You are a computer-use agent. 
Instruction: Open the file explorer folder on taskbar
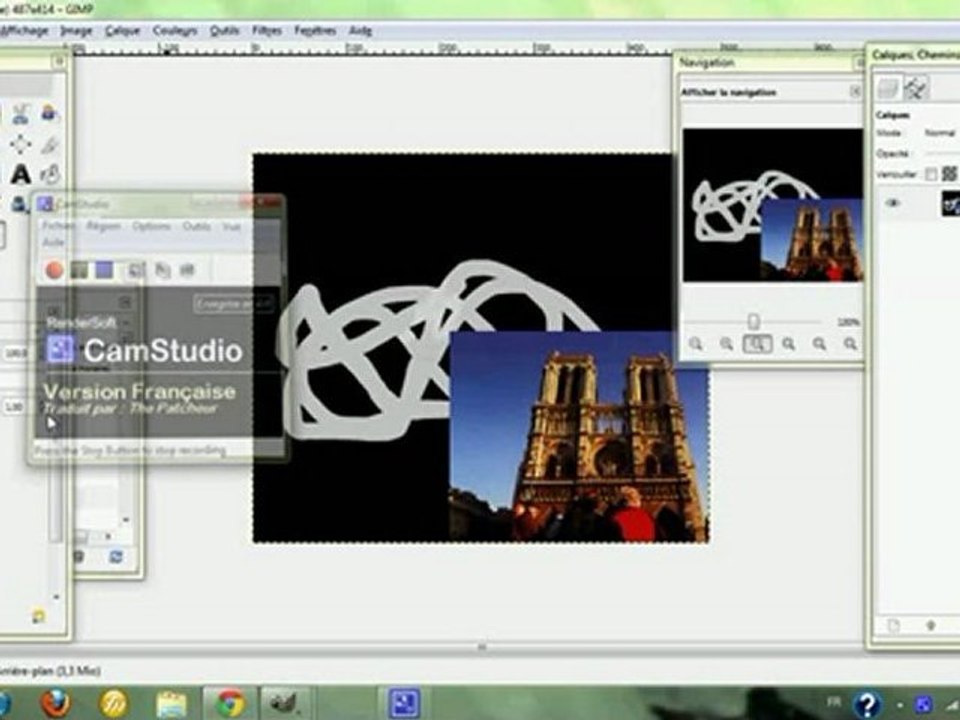point(171,703)
